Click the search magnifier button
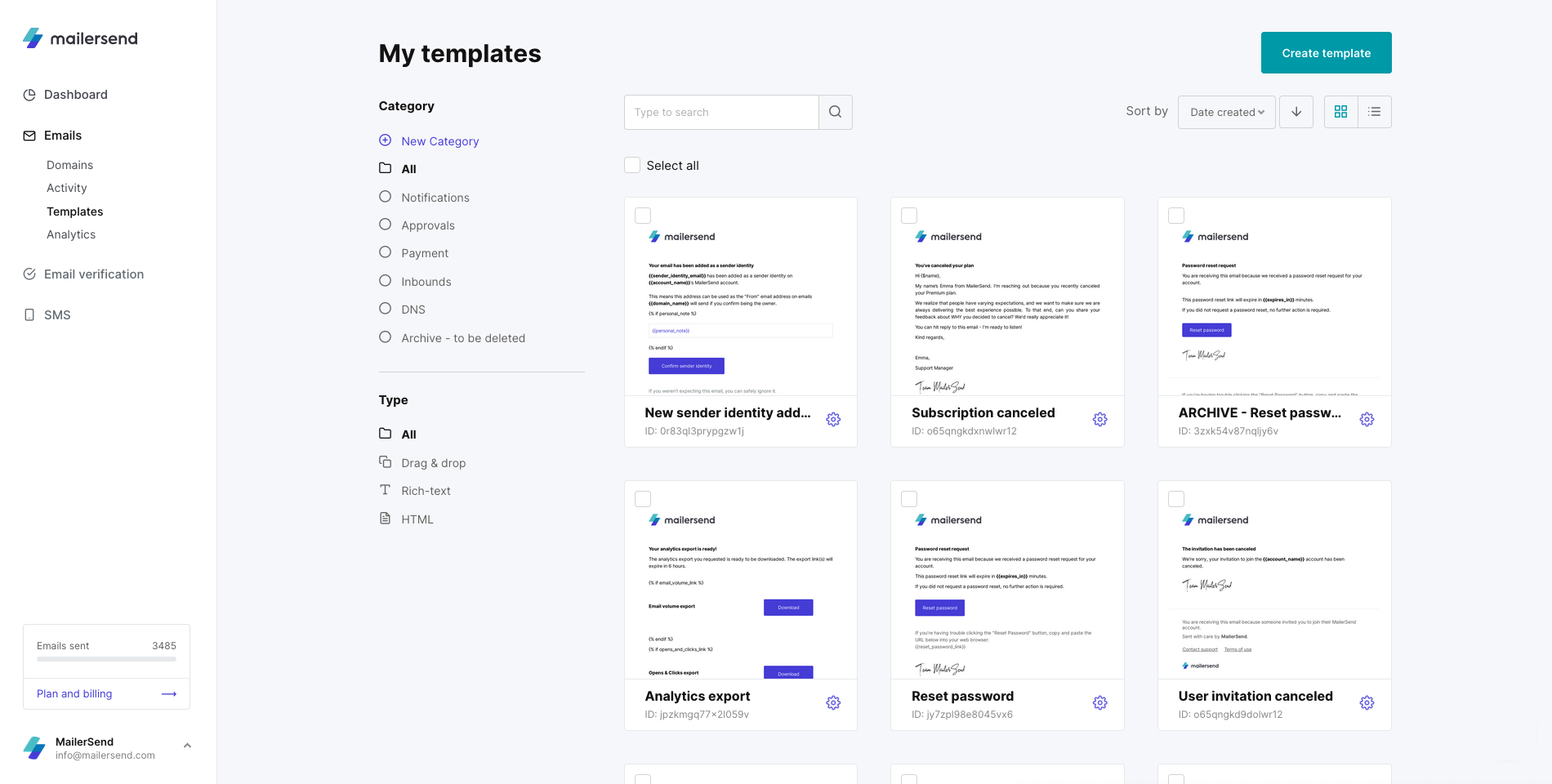 click(835, 113)
